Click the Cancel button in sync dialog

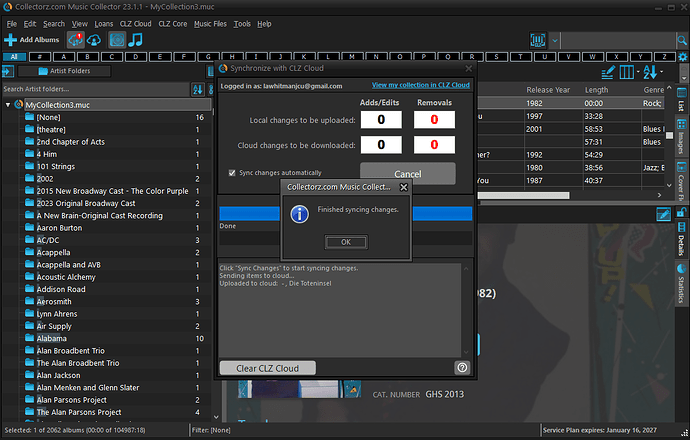(x=407, y=174)
